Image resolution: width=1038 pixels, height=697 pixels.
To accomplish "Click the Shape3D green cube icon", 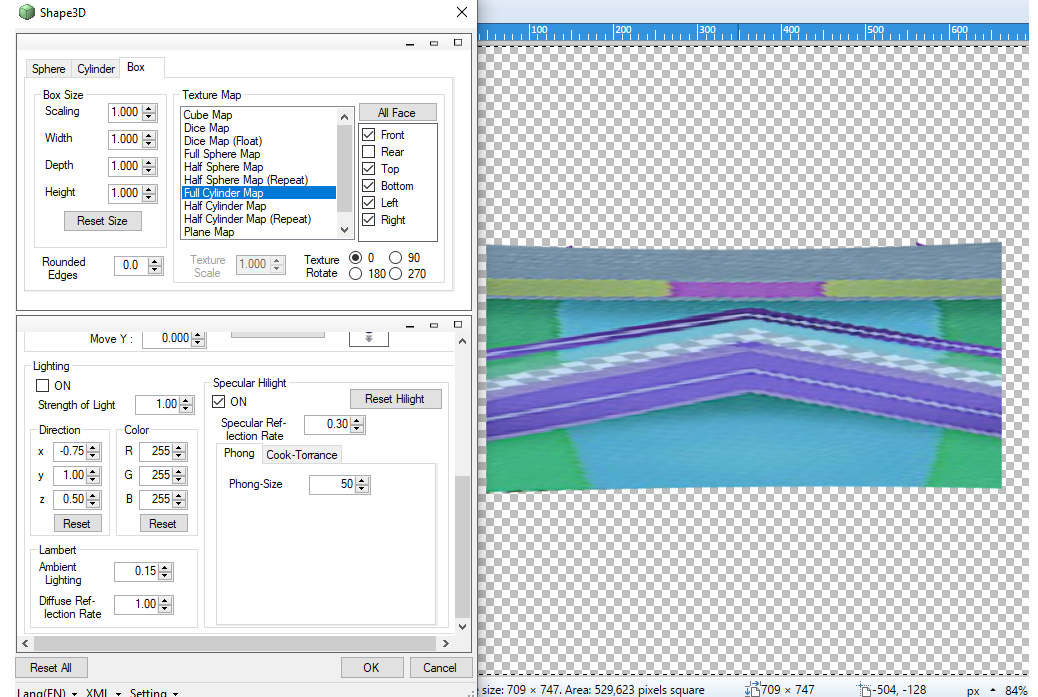I will tap(26, 12).
